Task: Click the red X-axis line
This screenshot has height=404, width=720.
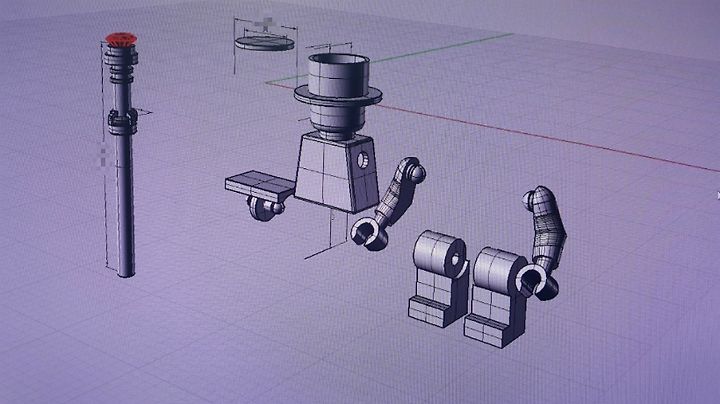Action: point(551,138)
